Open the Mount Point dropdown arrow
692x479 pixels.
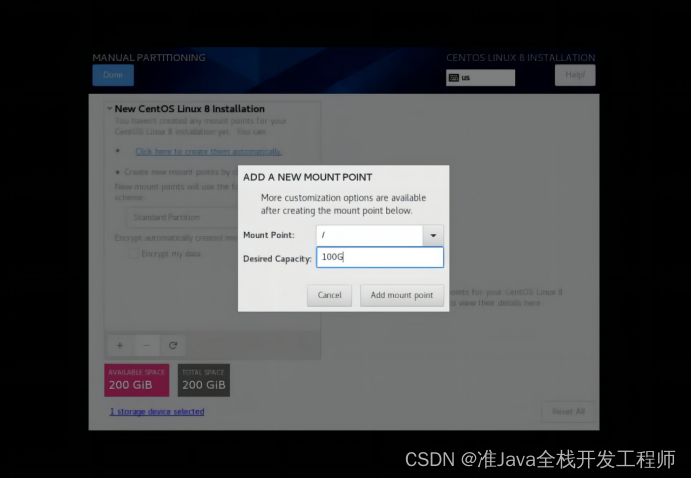[x=433, y=235]
